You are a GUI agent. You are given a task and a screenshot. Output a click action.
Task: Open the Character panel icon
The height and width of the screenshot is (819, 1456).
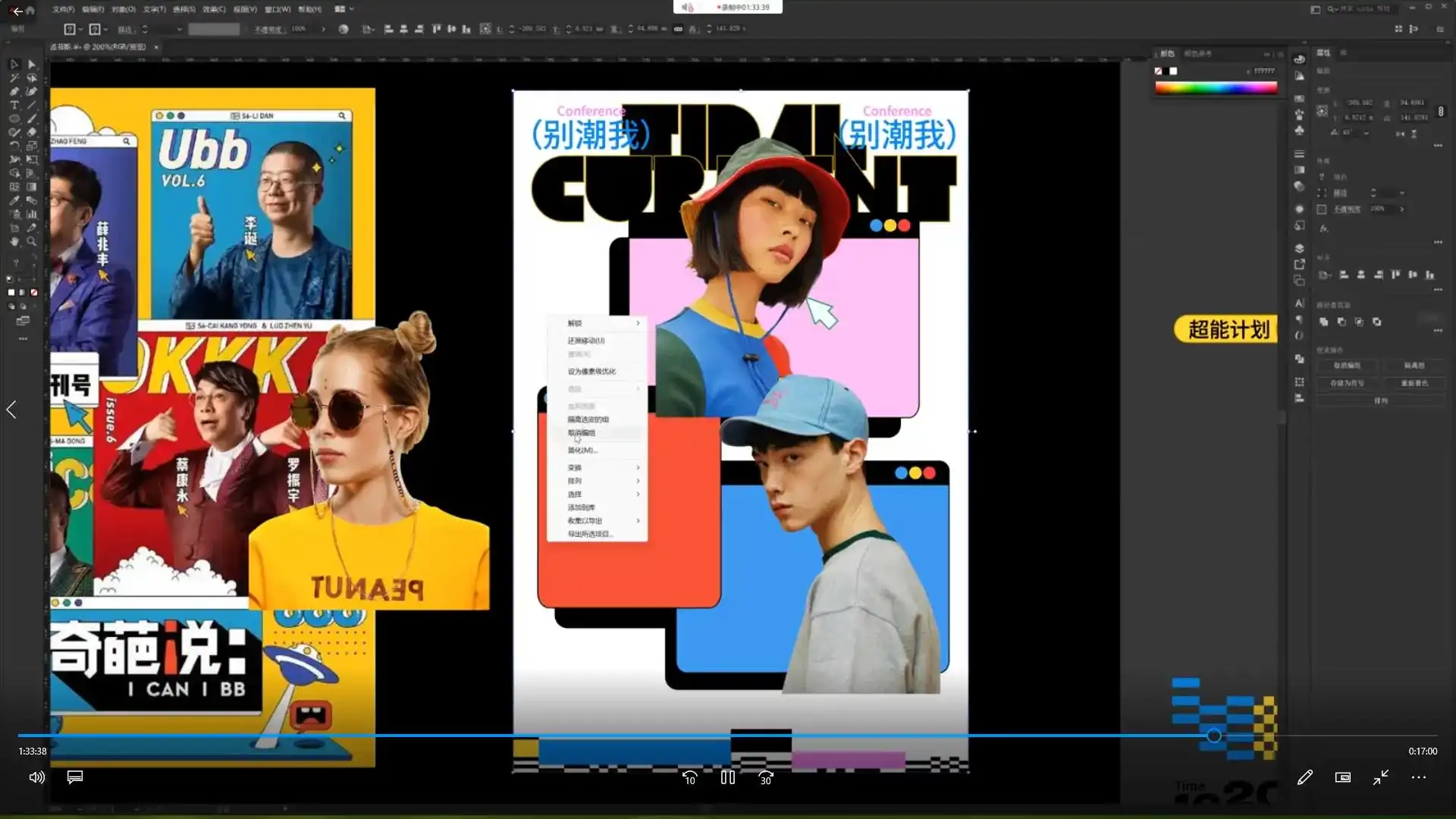point(1299,303)
